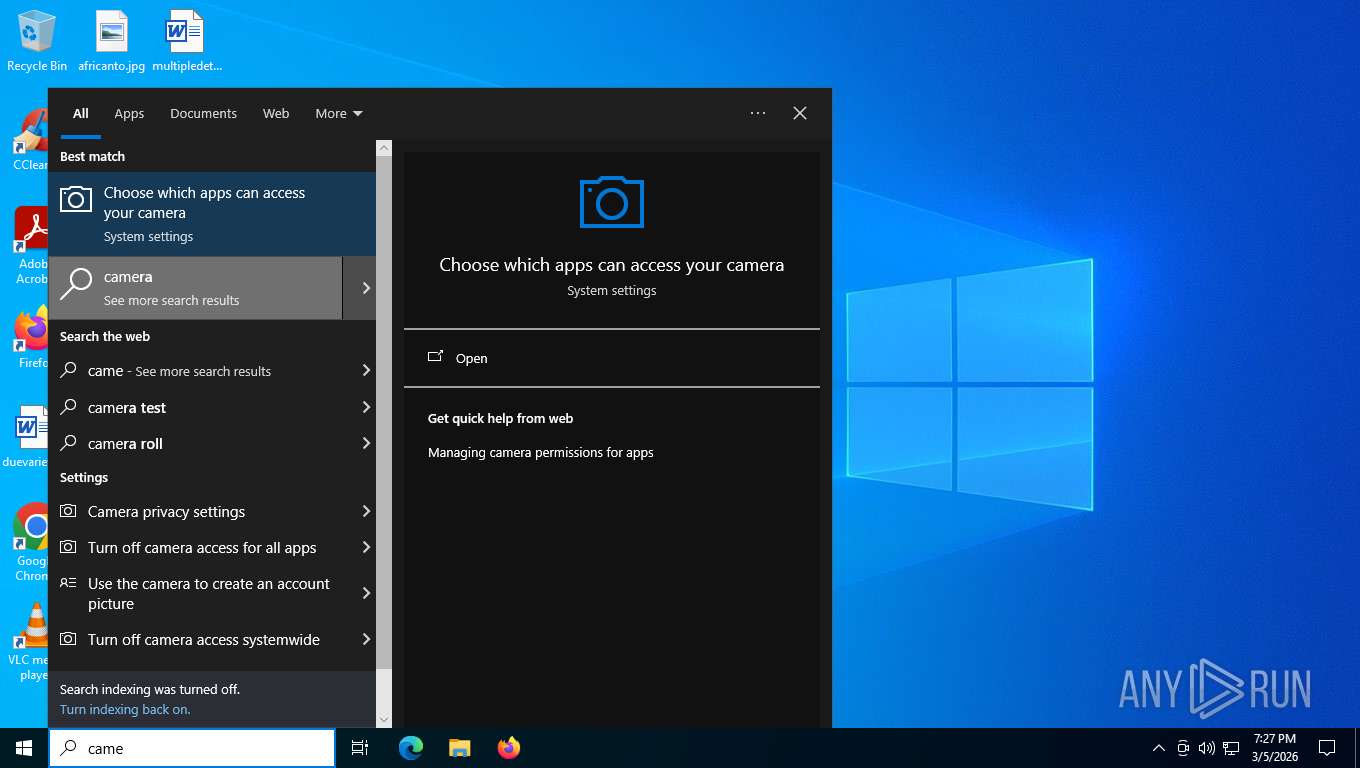This screenshot has height=768, width=1360.
Task: Click the camera in-use tray icon
Action: (1183, 748)
